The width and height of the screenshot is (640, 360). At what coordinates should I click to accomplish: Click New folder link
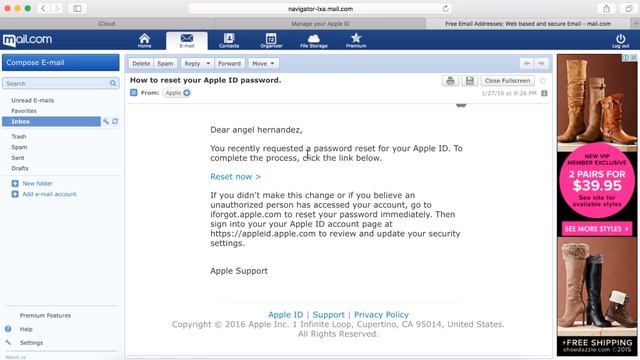[x=37, y=183]
